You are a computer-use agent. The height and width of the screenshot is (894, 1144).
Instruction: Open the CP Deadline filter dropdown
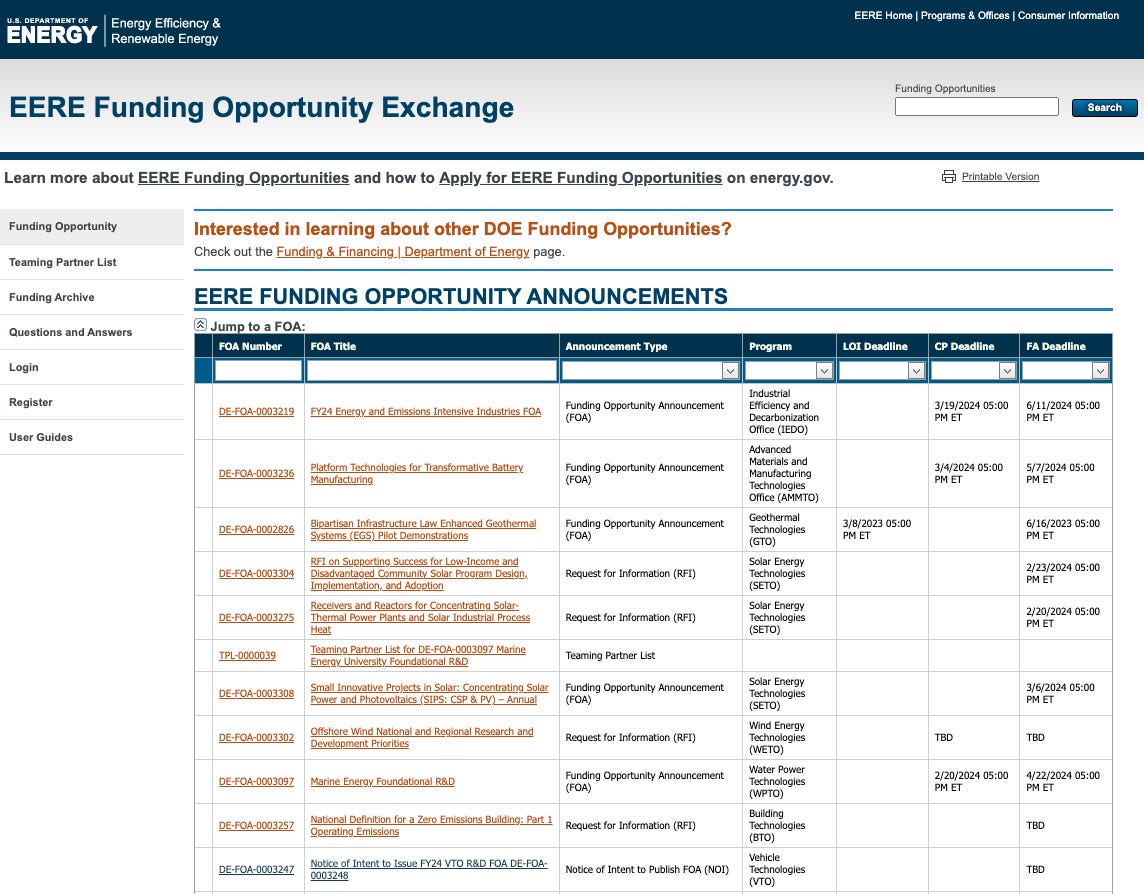(1007, 371)
